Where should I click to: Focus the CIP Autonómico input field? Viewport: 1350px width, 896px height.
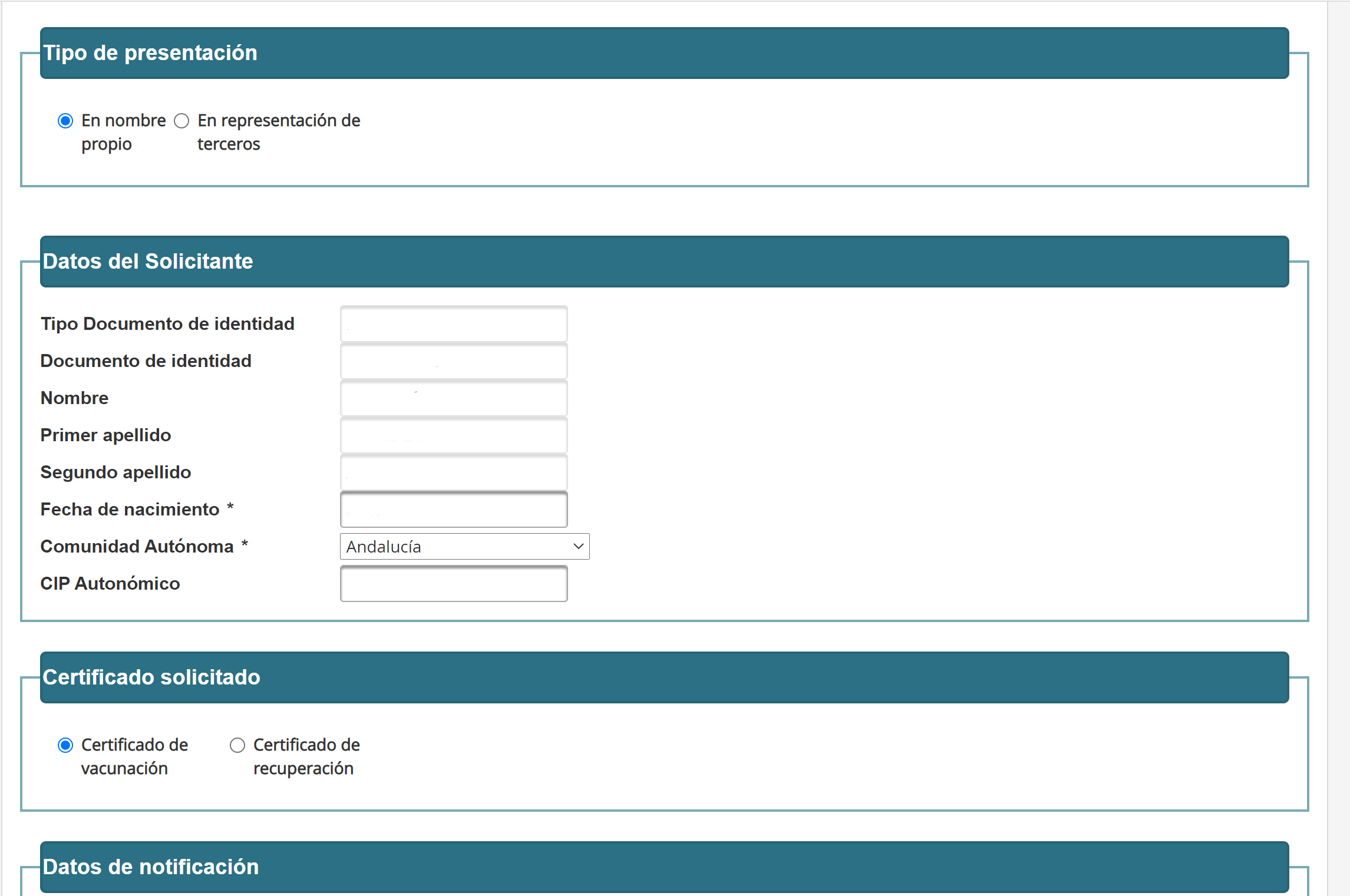454,583
